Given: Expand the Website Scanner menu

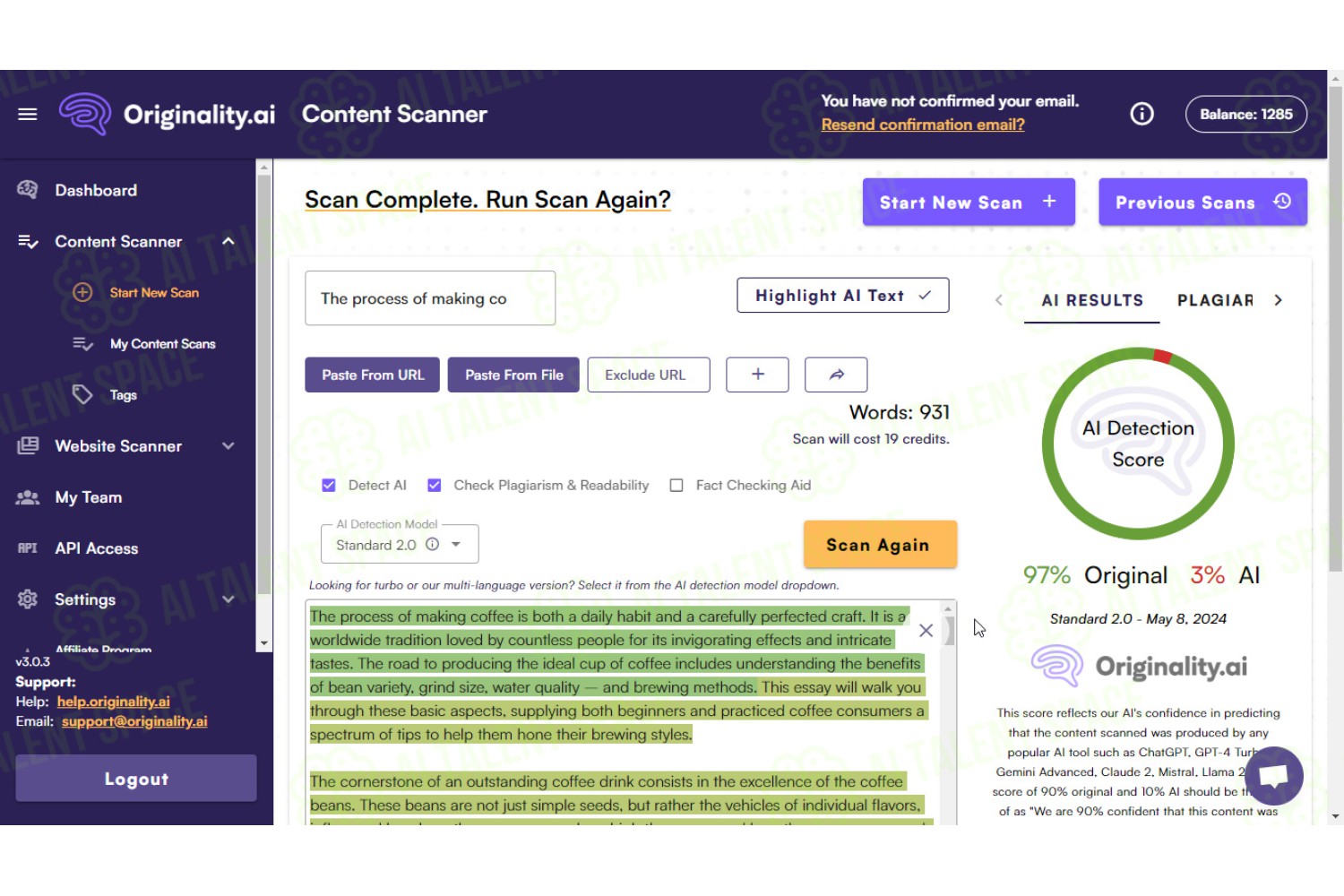Looking at the screenshot, I should click(228, 446).
